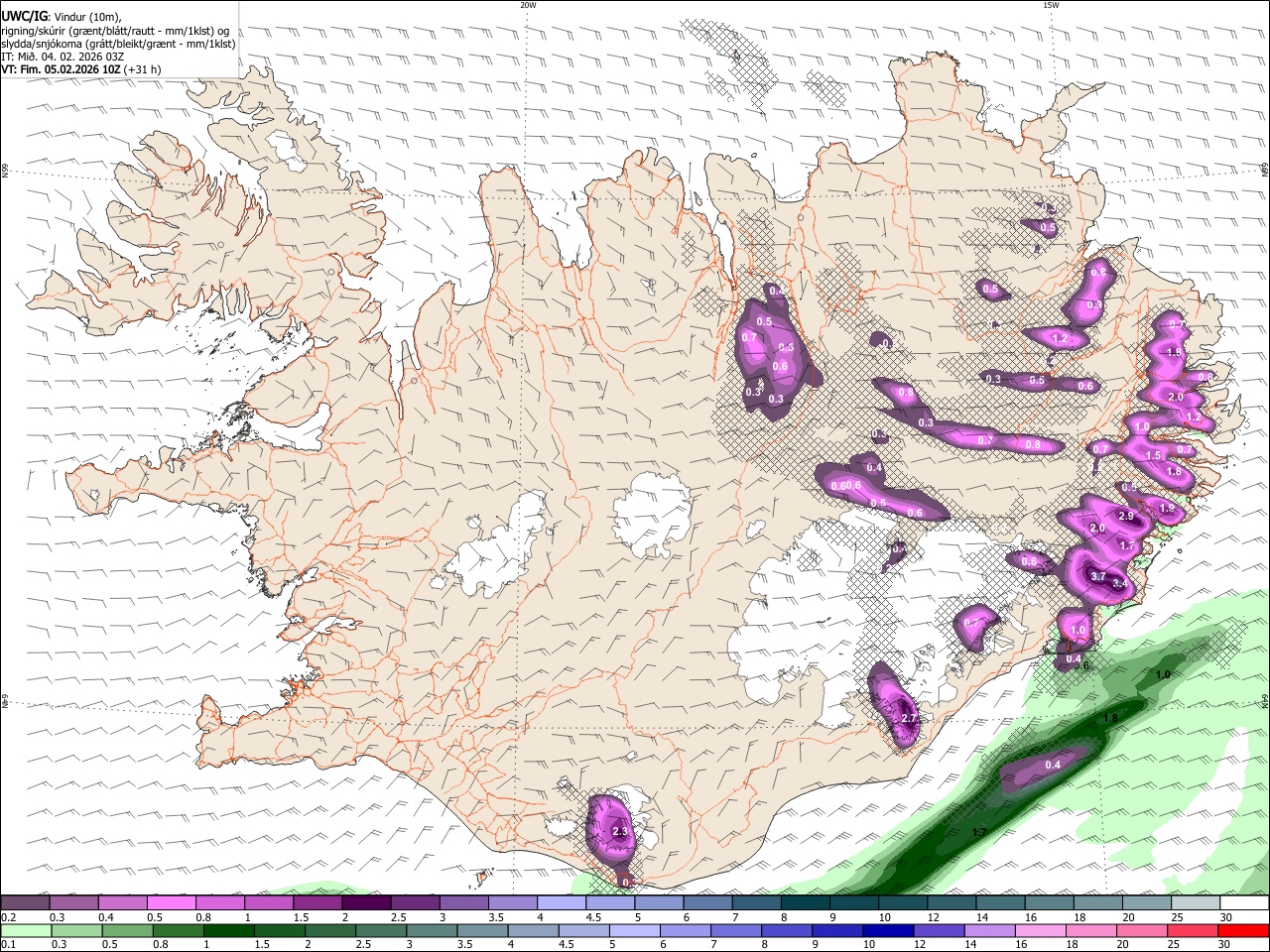Screen dimensions: 1270x952
Task: Click the '2.3' value over the southern glacier
Action: point(620,831)
